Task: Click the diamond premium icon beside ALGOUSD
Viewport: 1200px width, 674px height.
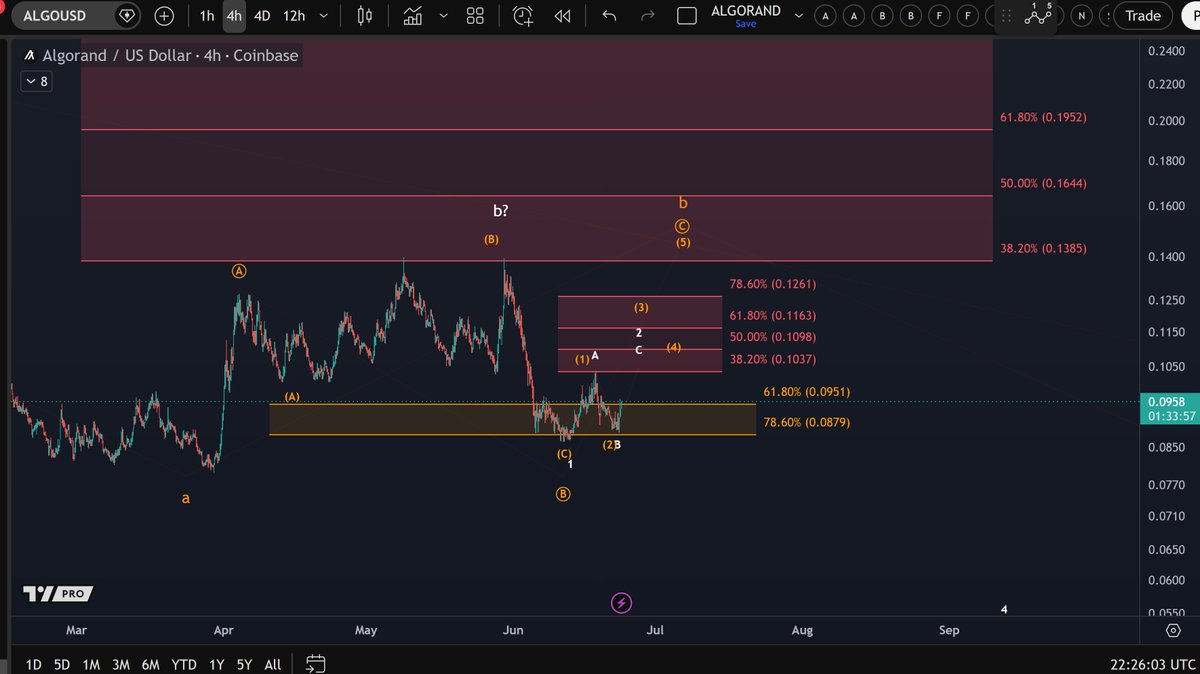Action: pos(127,16)
